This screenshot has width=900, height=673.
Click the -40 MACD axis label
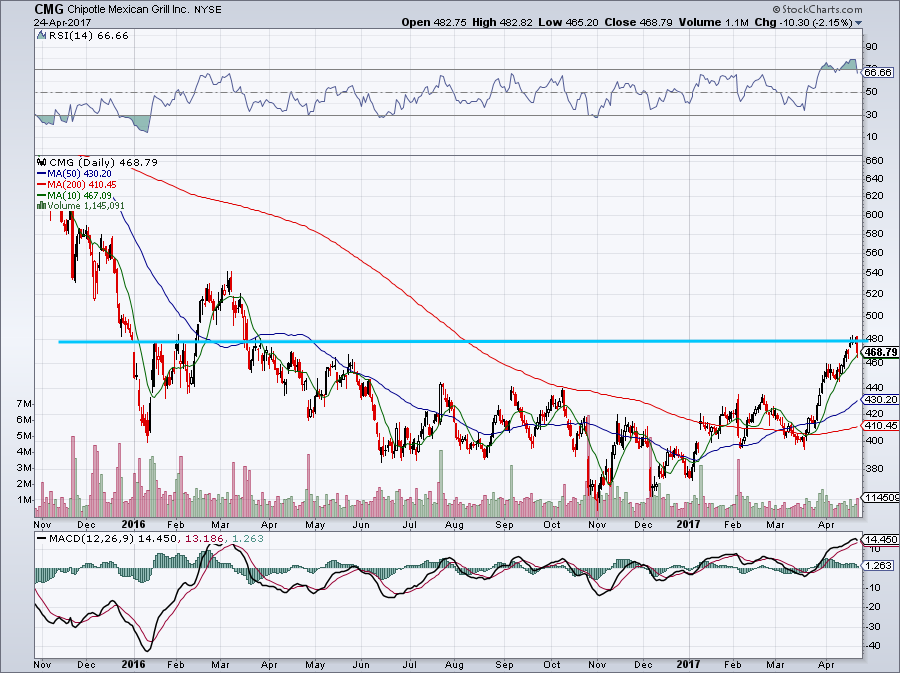(872, 646)
